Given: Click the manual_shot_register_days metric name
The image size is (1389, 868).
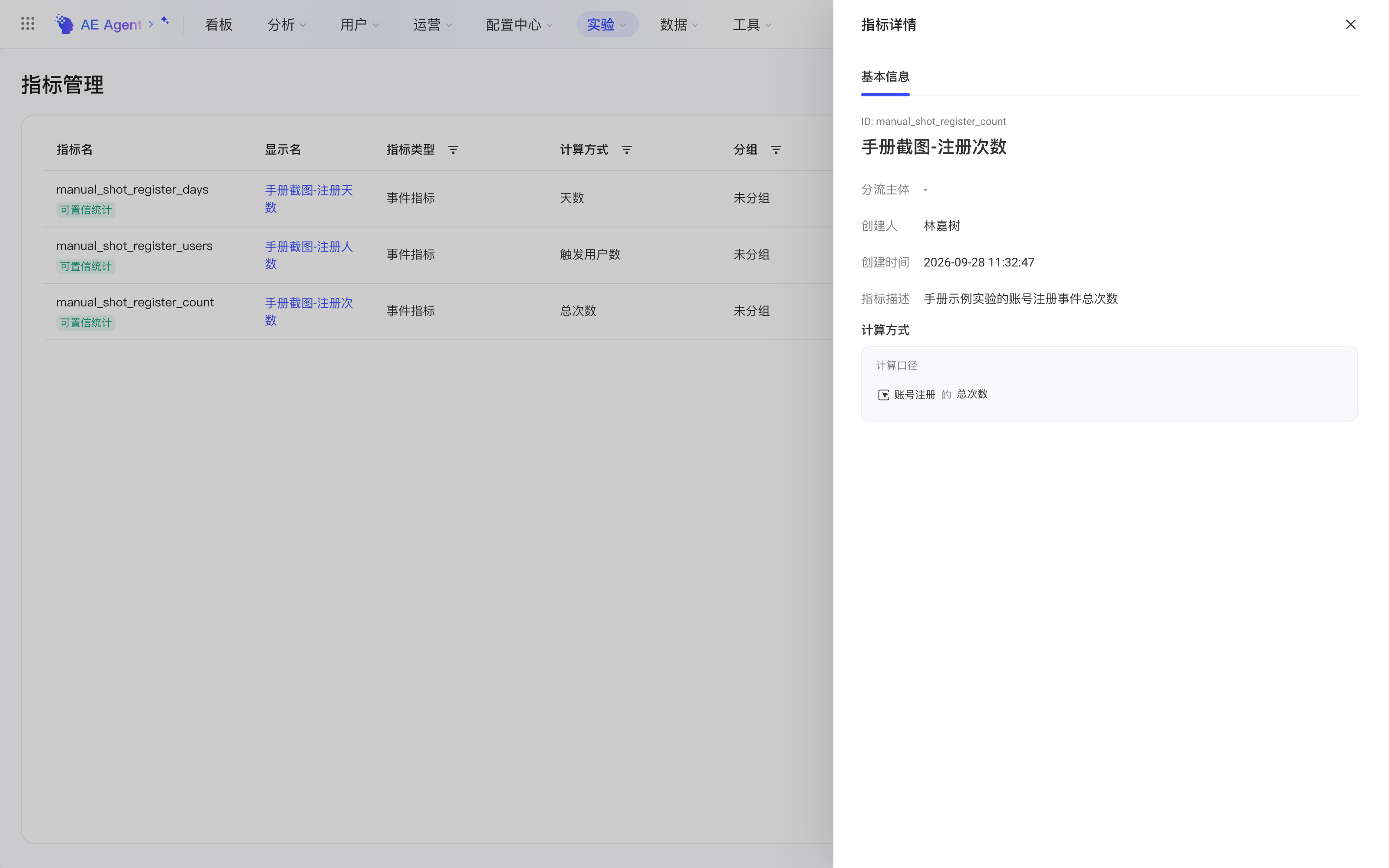Looking at the screenshot, I should 132,190.
